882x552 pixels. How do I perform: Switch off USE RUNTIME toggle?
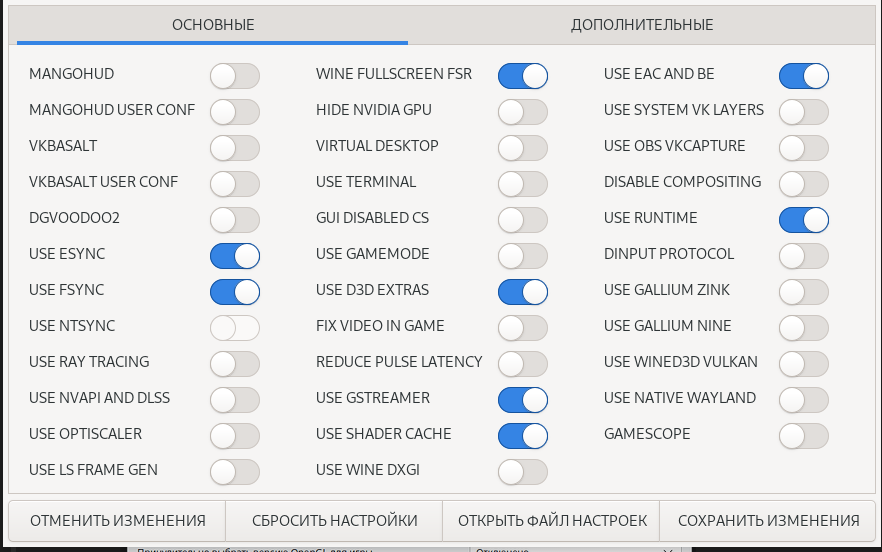(x=804, y=219)
